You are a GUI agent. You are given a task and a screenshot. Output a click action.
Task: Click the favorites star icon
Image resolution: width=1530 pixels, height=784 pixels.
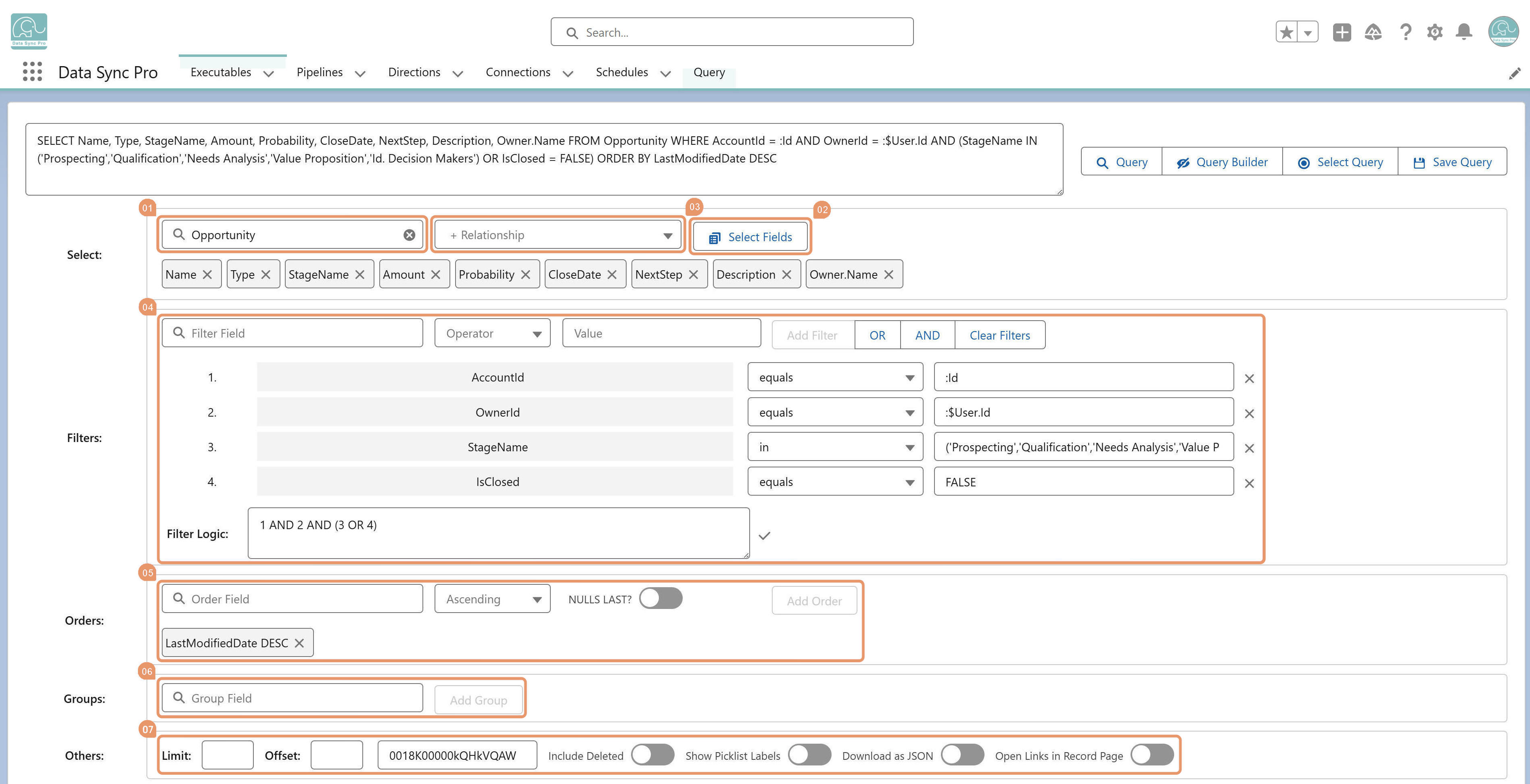[x=1286, y=32]
